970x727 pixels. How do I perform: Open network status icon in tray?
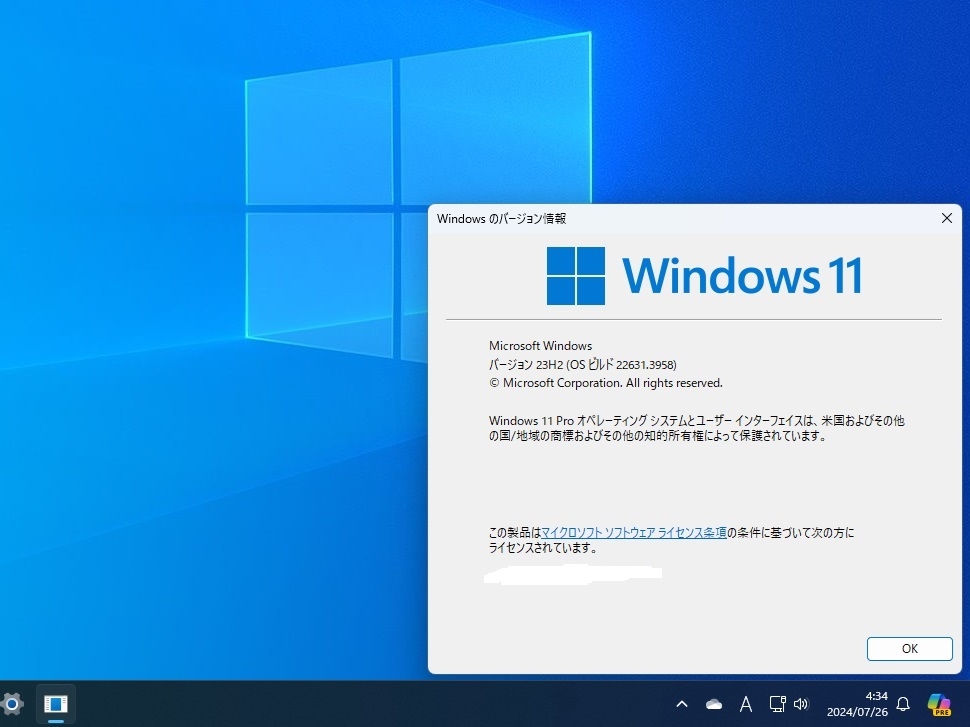777,704
